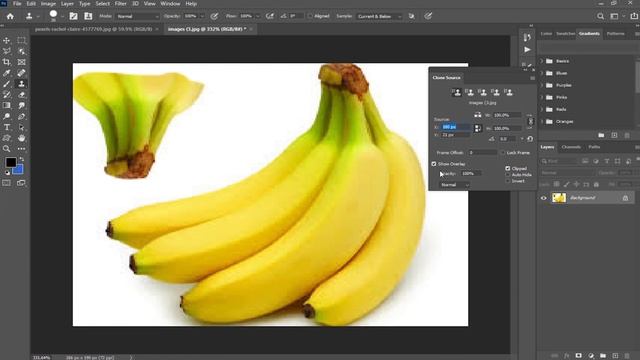Toggle the aspect ratio link in Clone Source

530,122
